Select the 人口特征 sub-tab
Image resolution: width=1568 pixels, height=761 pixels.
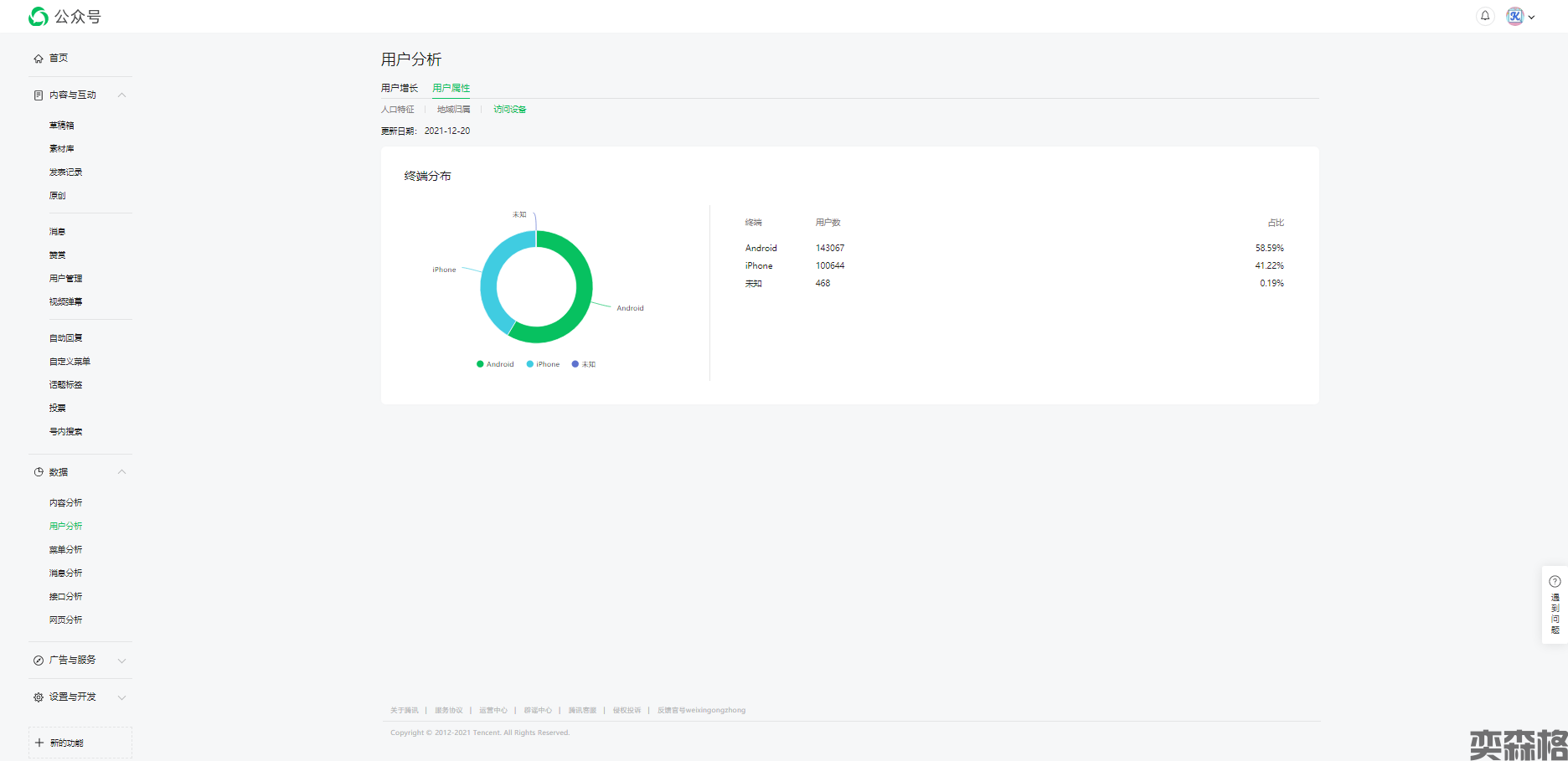(x=397, y=110)
